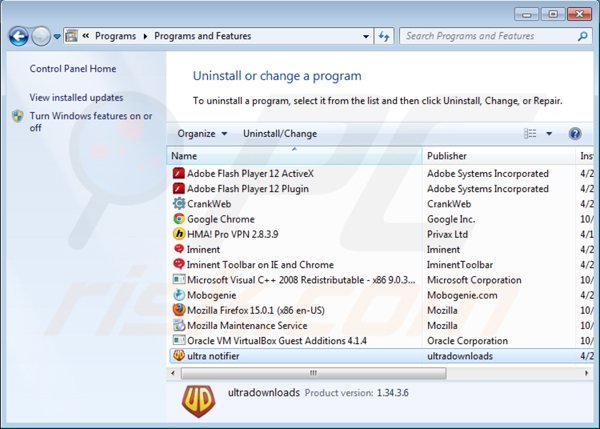Click the HMA! Pro VPN icon
The image size is (600, 429).
point(179,234)
